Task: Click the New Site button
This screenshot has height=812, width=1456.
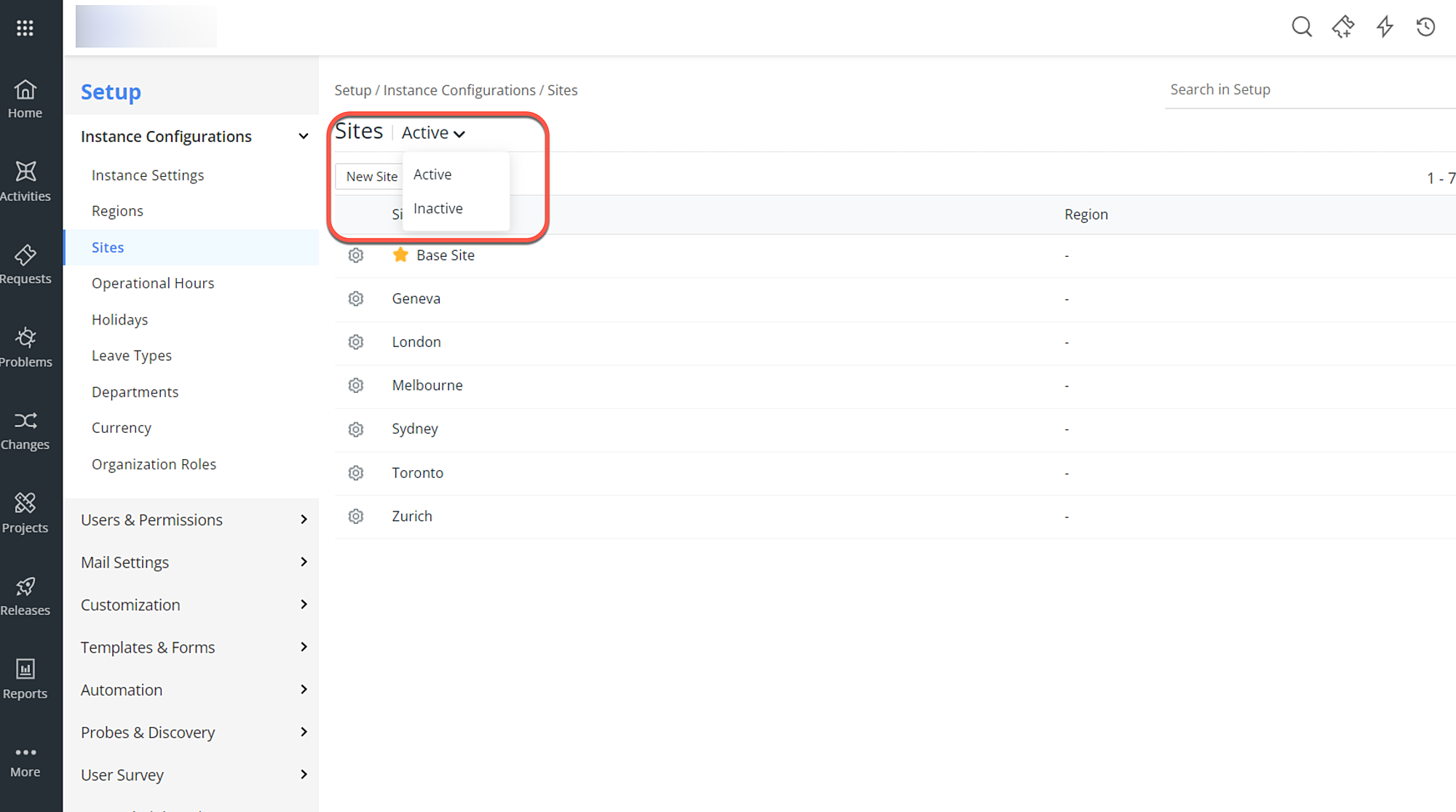Action: pyautogui.click(x=371, y=176)
